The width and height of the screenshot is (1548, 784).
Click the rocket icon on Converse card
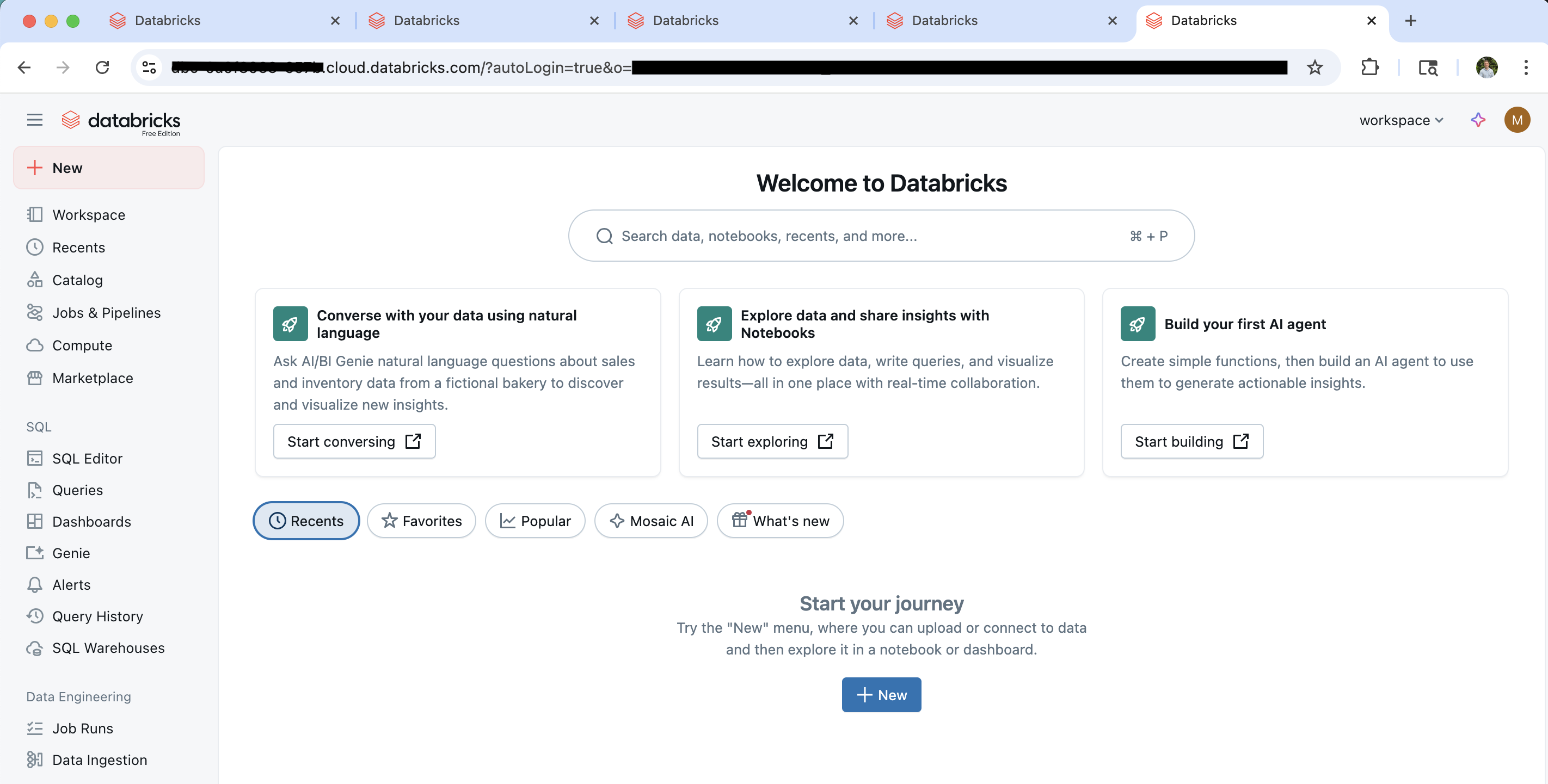coord(290,324)
